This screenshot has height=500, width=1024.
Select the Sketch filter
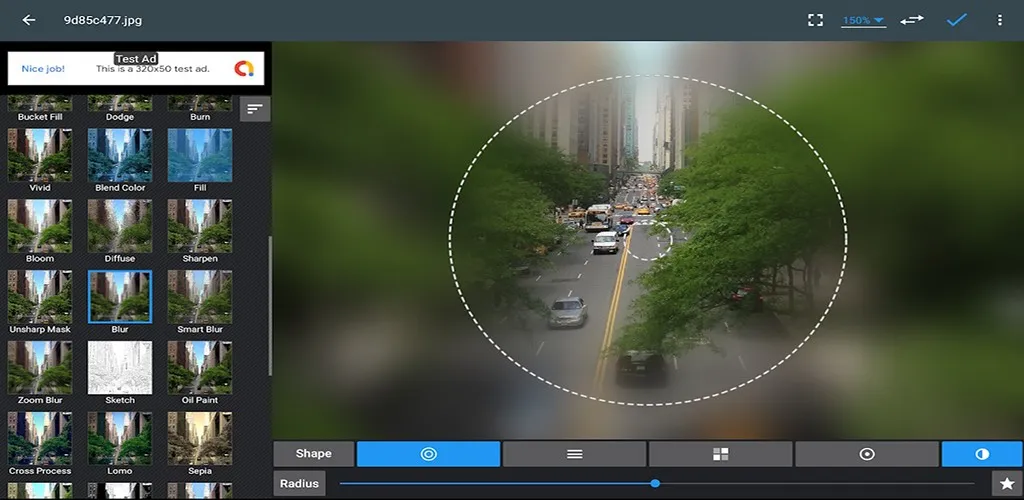(x=120, y=367)
